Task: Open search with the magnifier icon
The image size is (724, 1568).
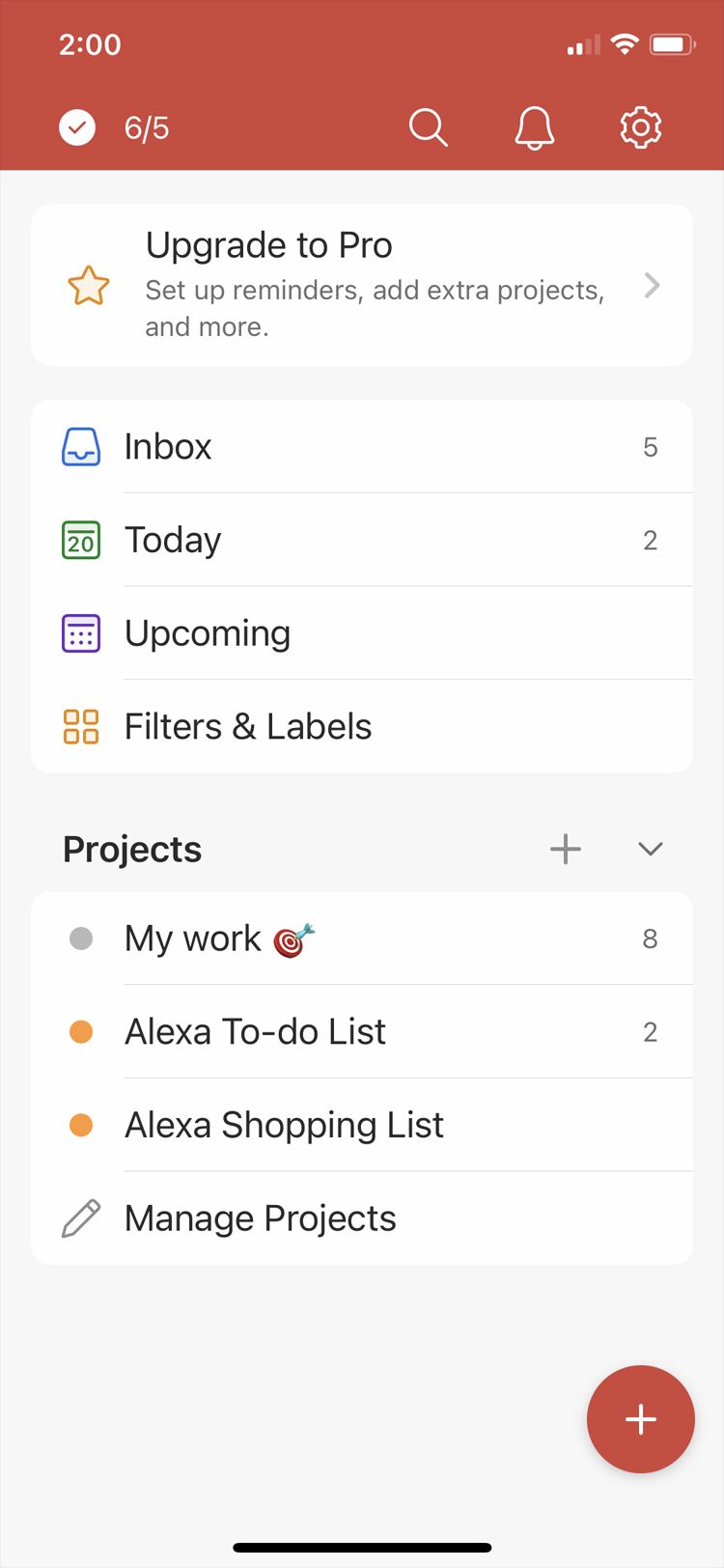Action: click(x=428, y=127)
